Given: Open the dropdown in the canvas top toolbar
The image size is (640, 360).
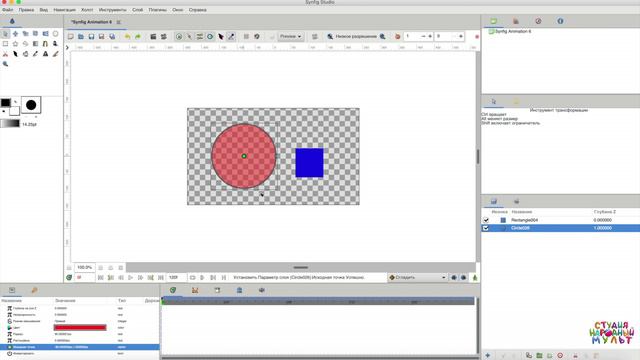Looking at the screenshot, I should point(291,36).
